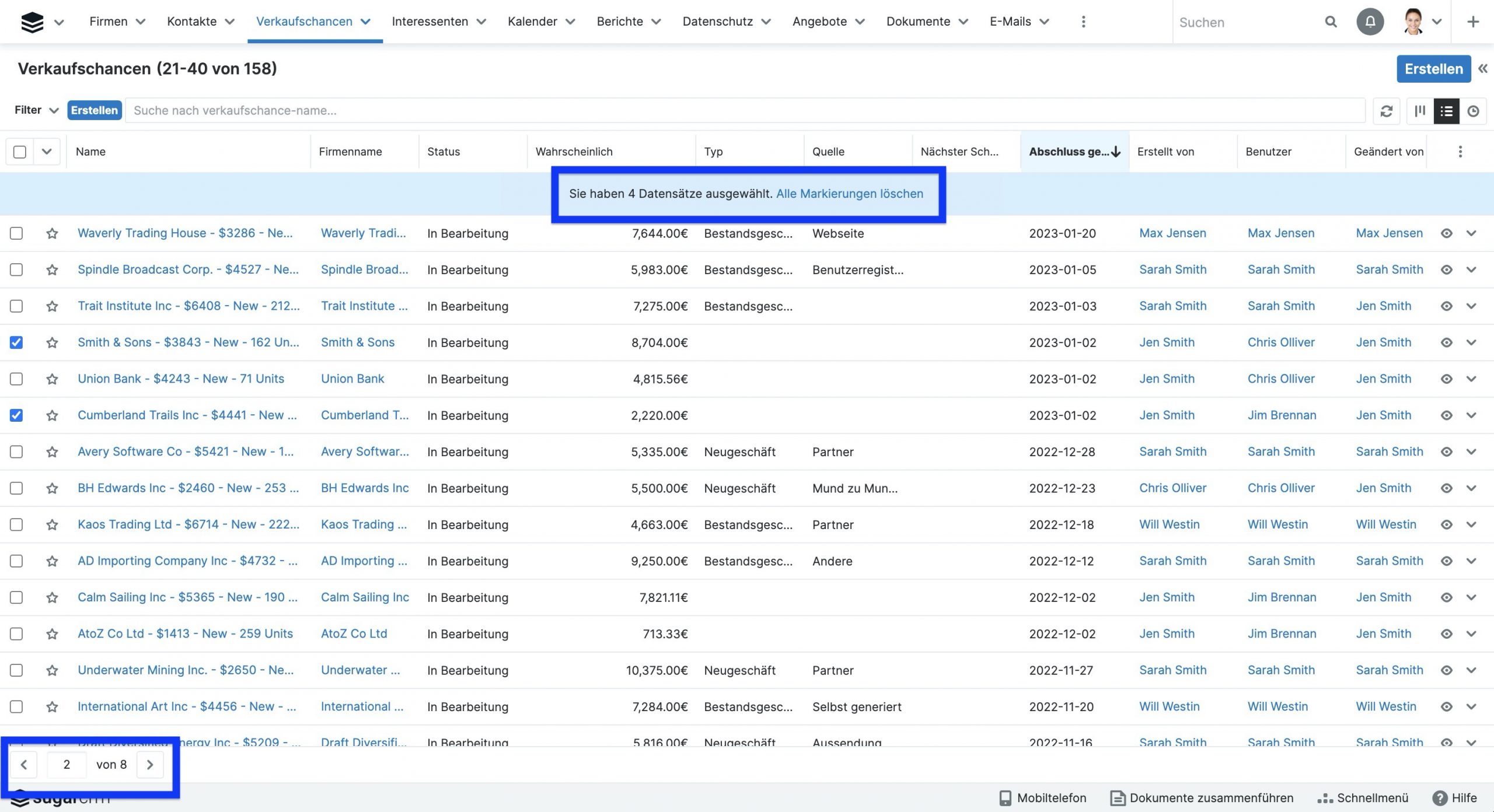The width and height of the screenshot is (1494, 812).
Task: Mark Union Bank as favorite
Action: click(x=52, y=379)
